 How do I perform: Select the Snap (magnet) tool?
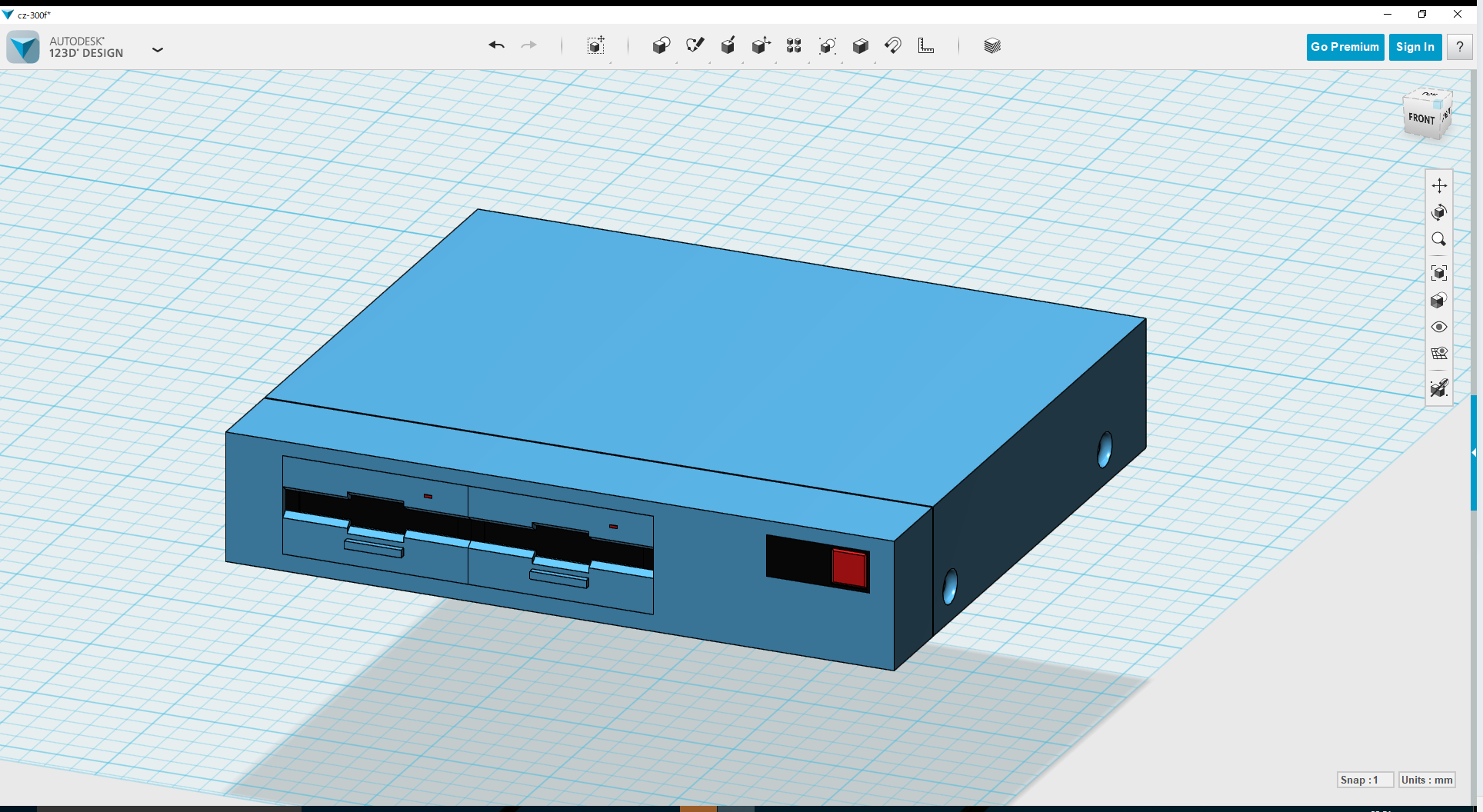click(893, 45)
